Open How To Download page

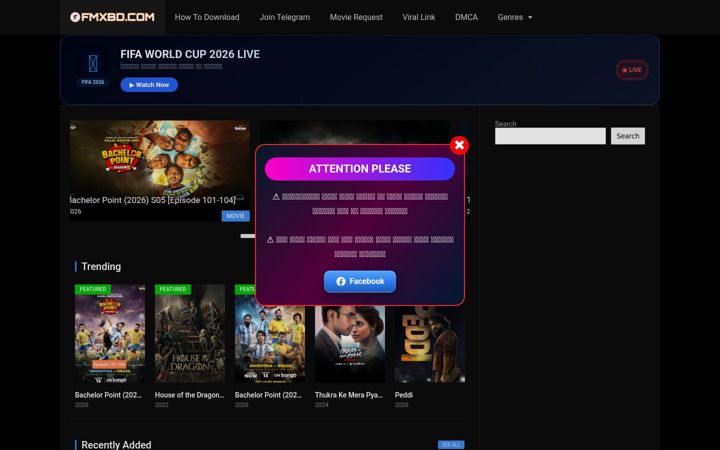(x=207, y=17)
